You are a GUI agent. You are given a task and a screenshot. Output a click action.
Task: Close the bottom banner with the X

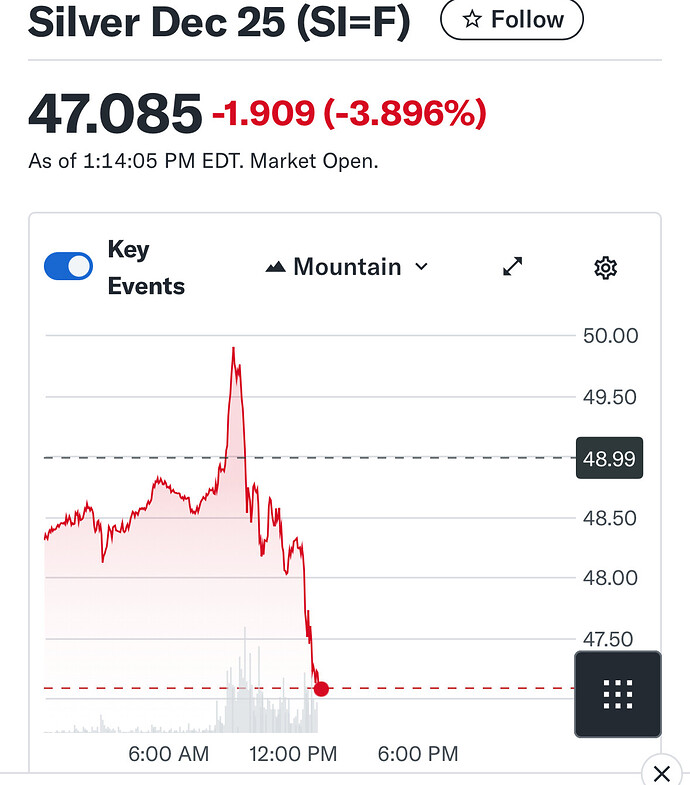(x=660, y=772)
